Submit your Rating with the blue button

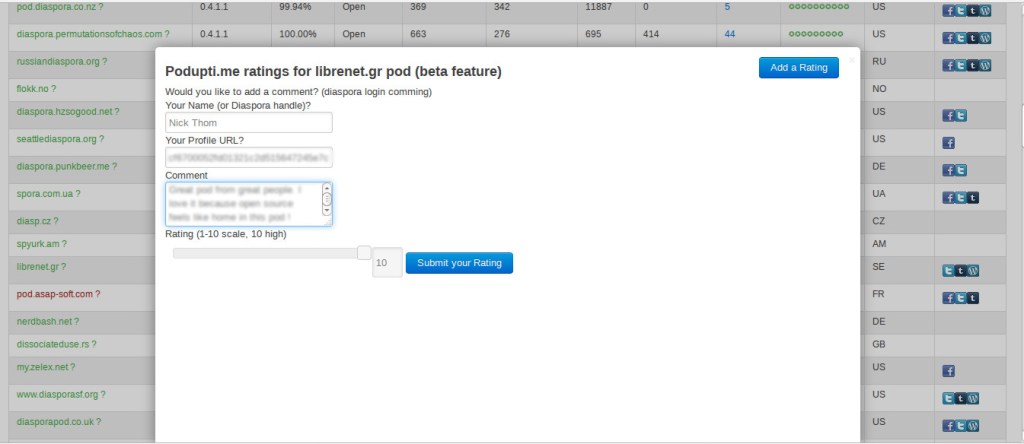tap(459, 263)
